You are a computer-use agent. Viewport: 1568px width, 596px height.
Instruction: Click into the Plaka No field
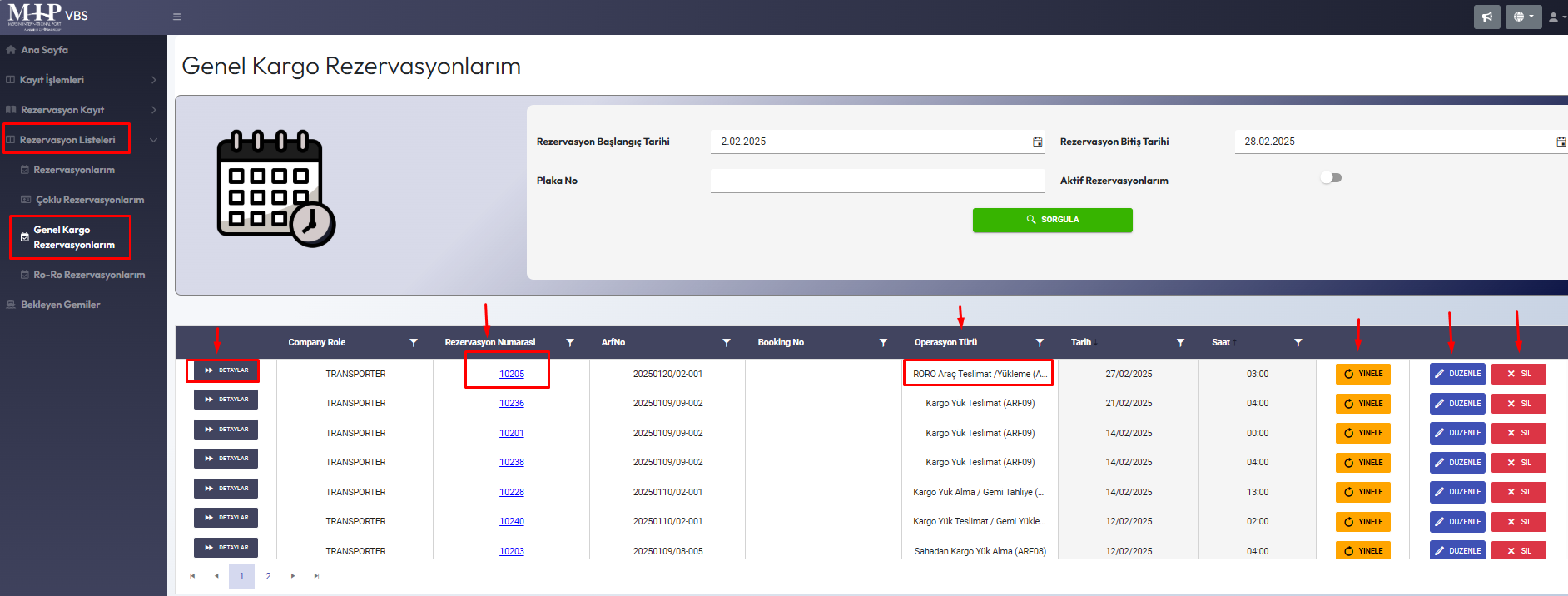click(x=877, y=181)
